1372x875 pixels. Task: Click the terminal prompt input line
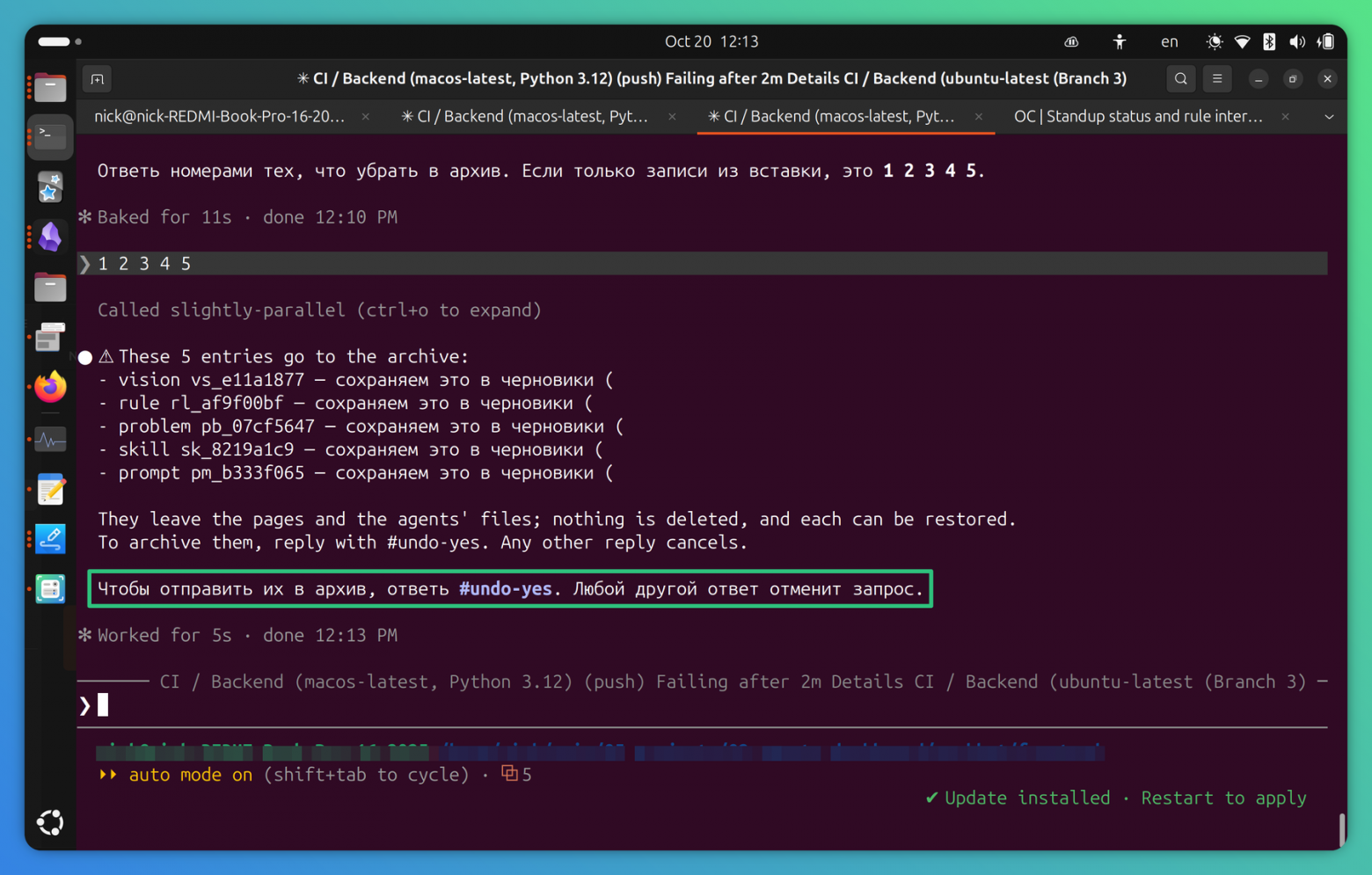(x=702, y=705)
